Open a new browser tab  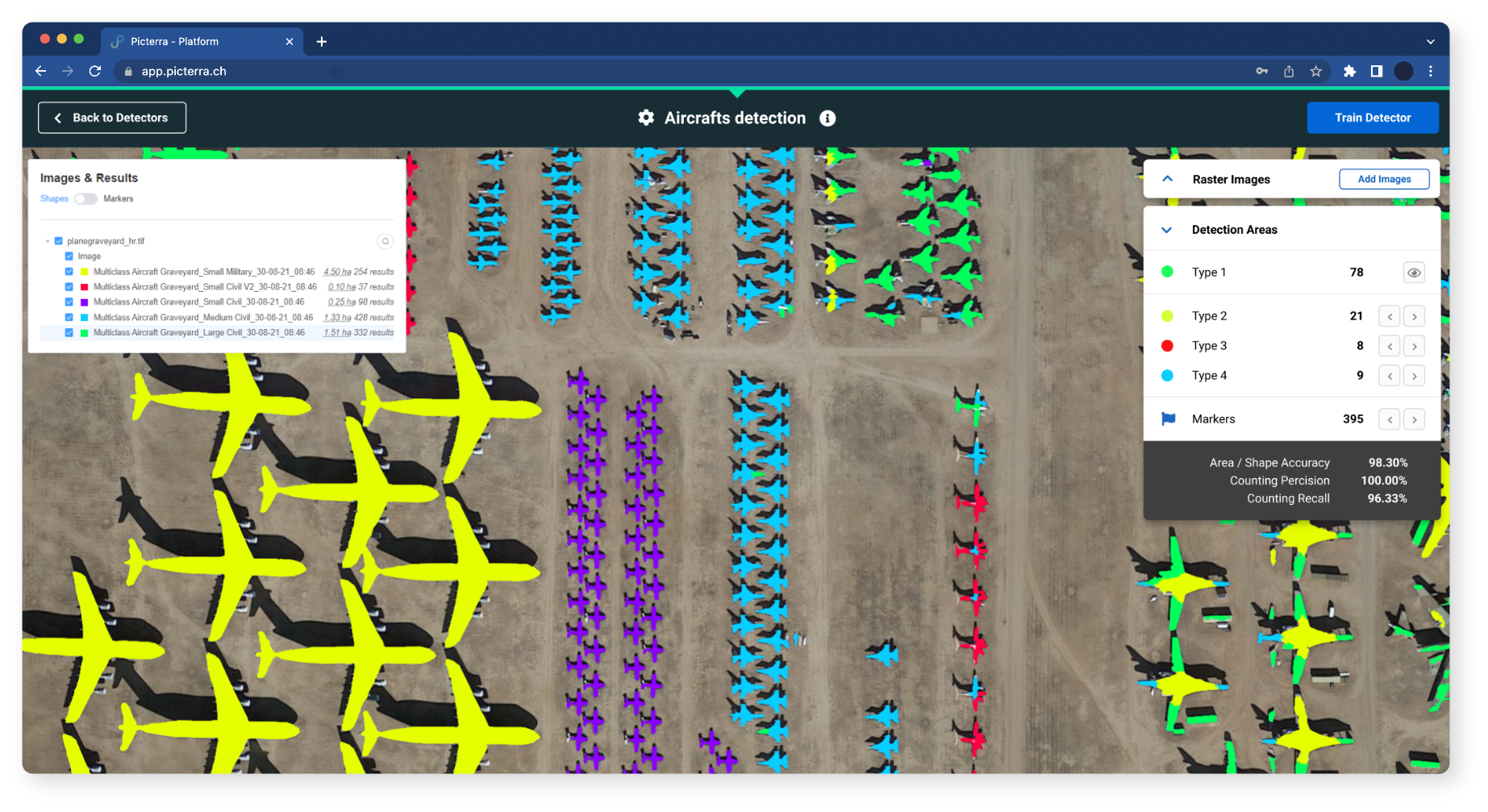pyautogui.click(x=321, y=41)
